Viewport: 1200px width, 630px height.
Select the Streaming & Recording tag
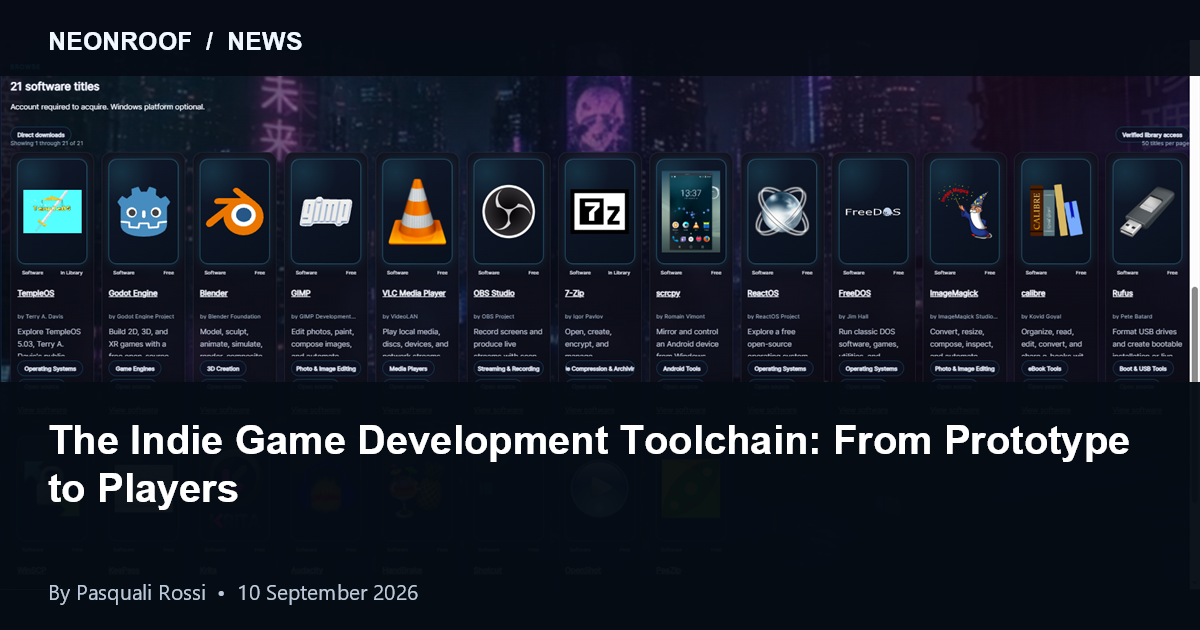pyautogui.click(x=508, y=368)
